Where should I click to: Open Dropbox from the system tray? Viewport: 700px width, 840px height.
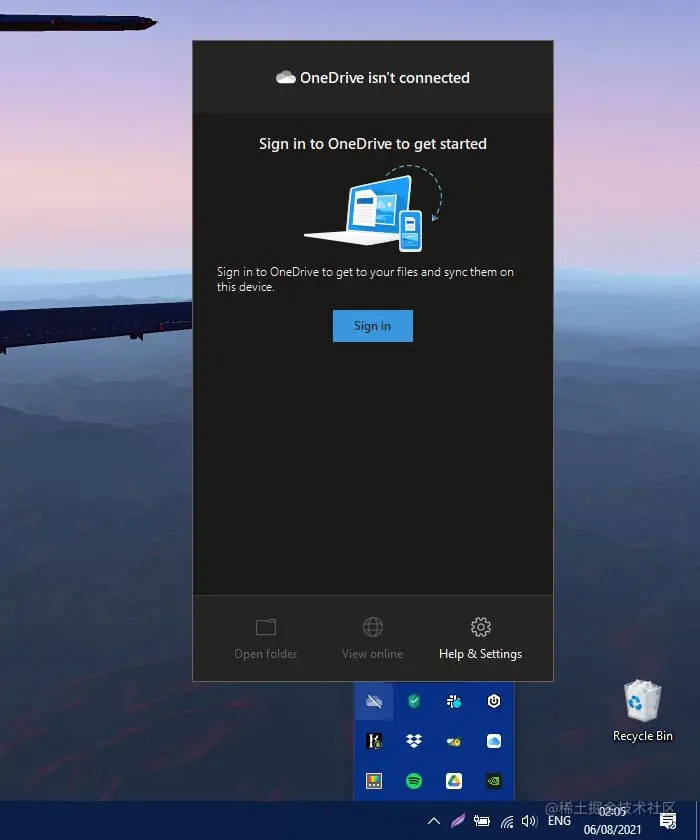[414, 741]
